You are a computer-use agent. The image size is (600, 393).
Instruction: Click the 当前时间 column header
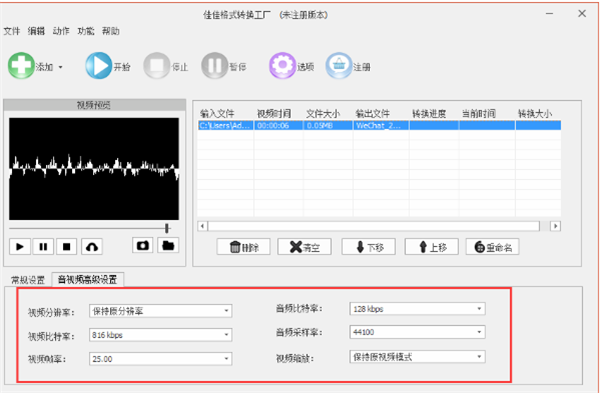pyautogui.click(x=478, y=114)
